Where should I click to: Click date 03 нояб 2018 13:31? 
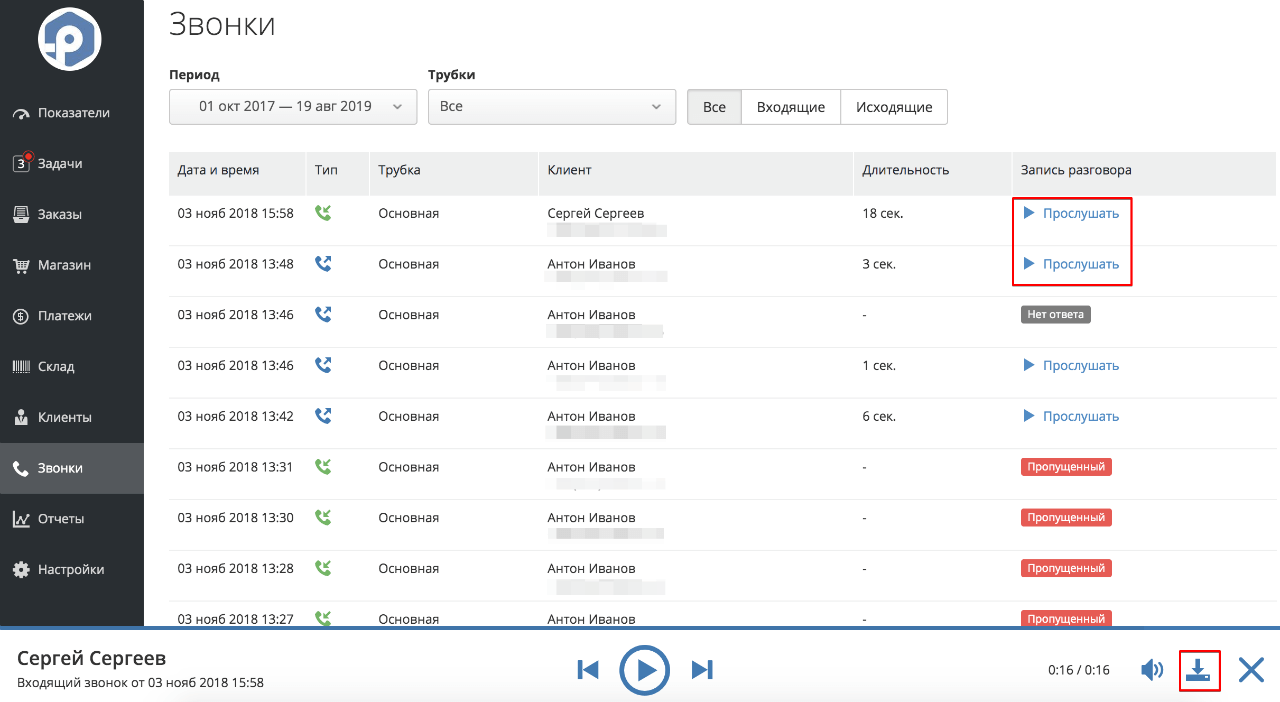[236, 467]
